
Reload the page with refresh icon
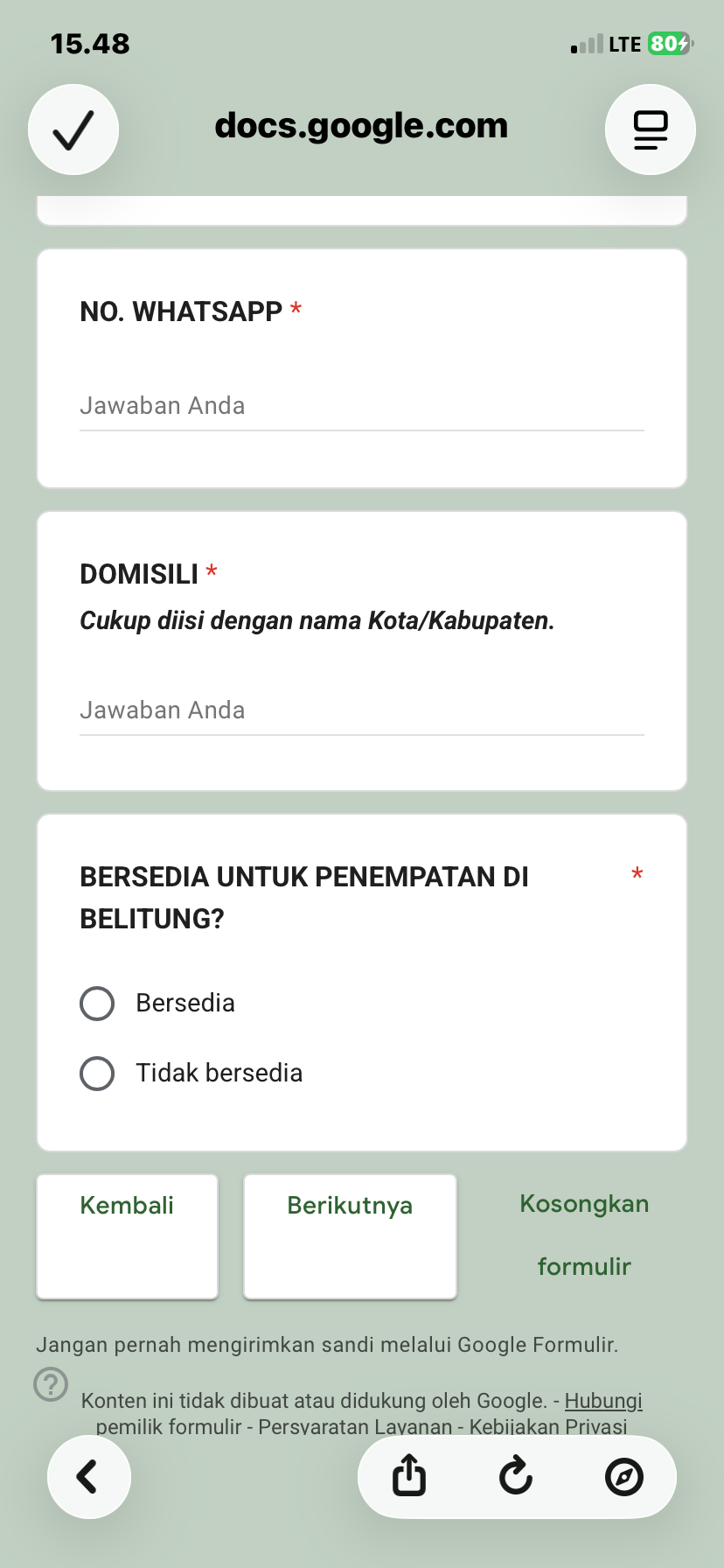[516, 1476]
